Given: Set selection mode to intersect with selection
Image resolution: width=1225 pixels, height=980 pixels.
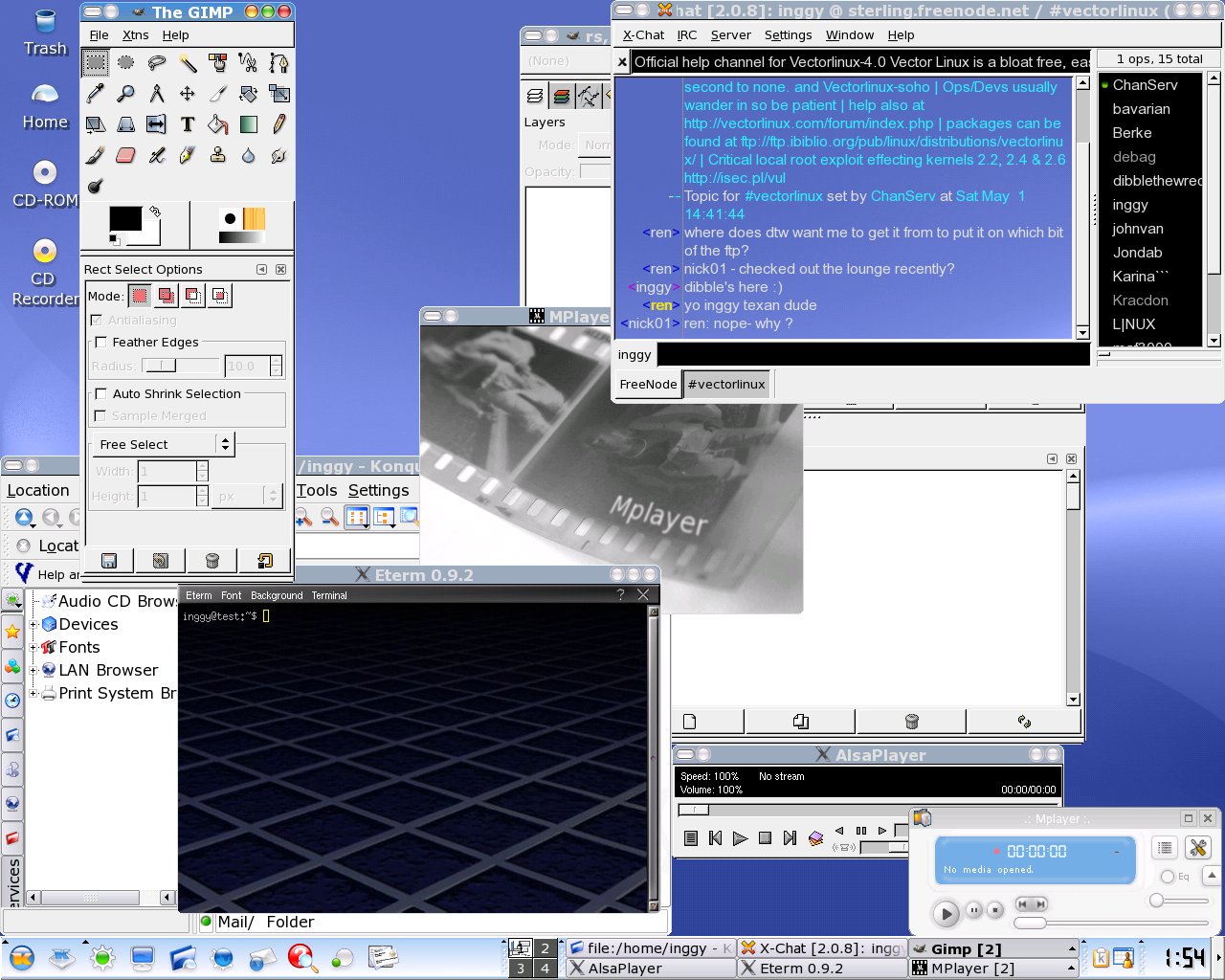Looking at the screenshot, I should [x=220, y=296].
